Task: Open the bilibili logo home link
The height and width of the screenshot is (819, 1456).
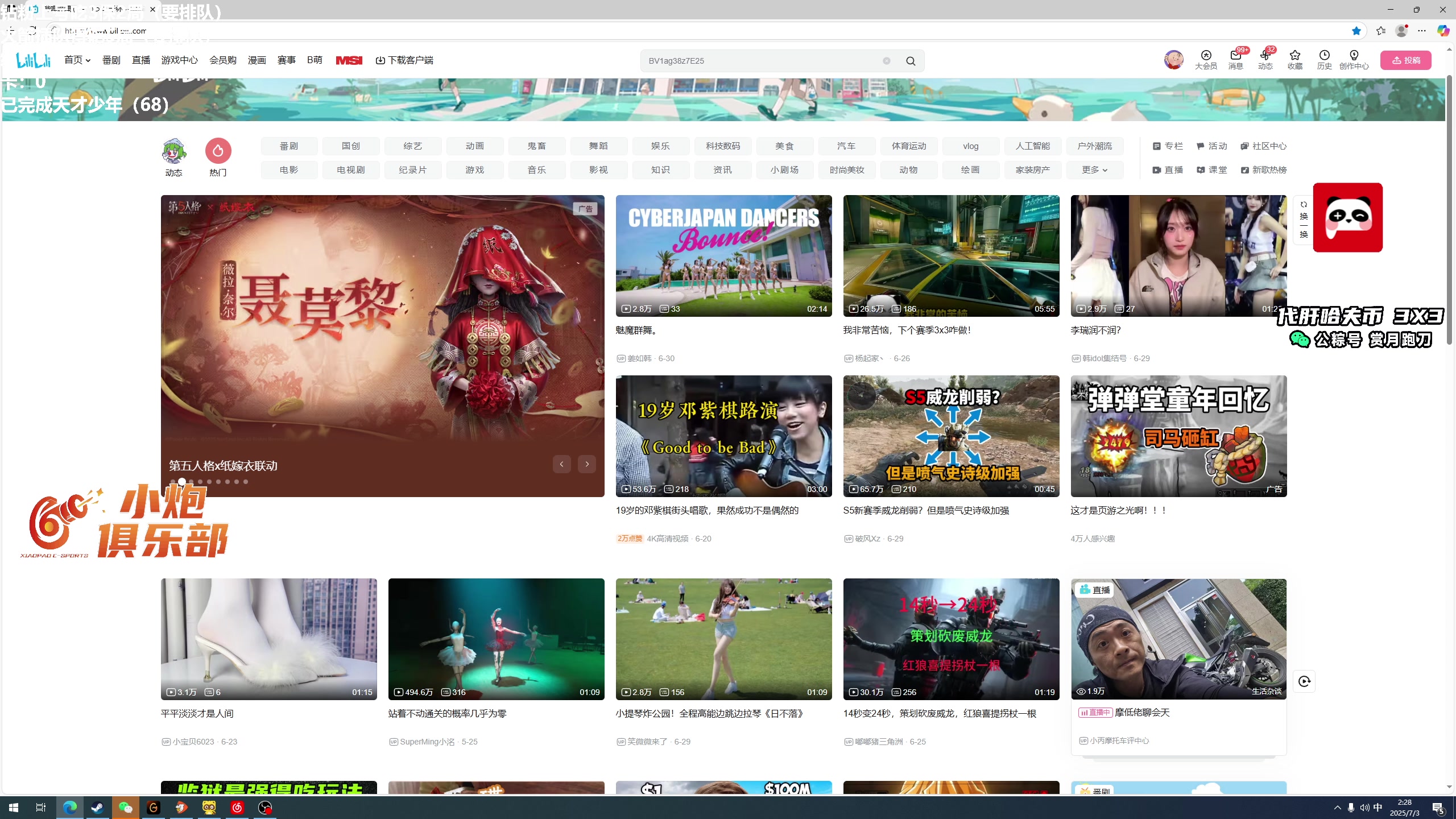Action: [34, 60]
